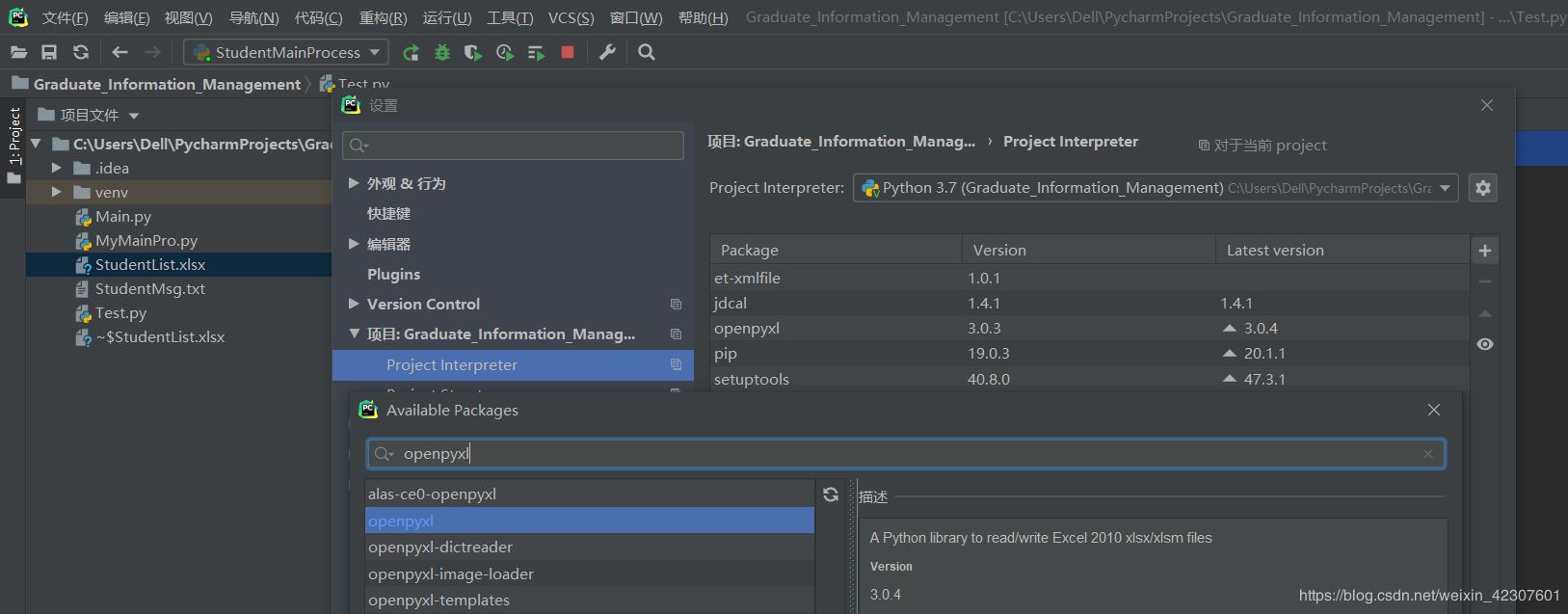Image resolution: width=1568 pixels, height=614 pixels.
Task: Click the Run with Coverage icon
Action: click(x=473, y=53)
